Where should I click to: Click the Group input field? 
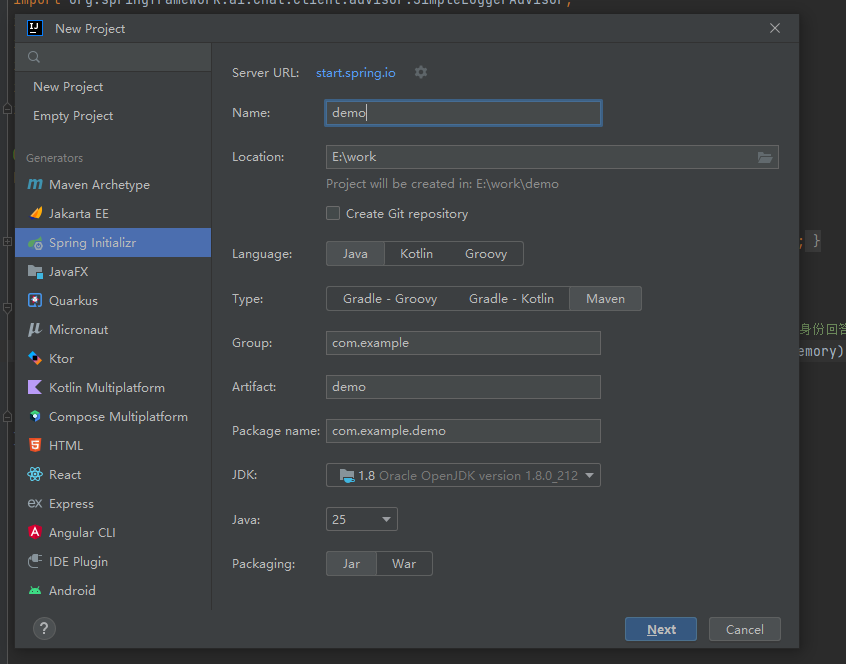click(x=463, y=343)
